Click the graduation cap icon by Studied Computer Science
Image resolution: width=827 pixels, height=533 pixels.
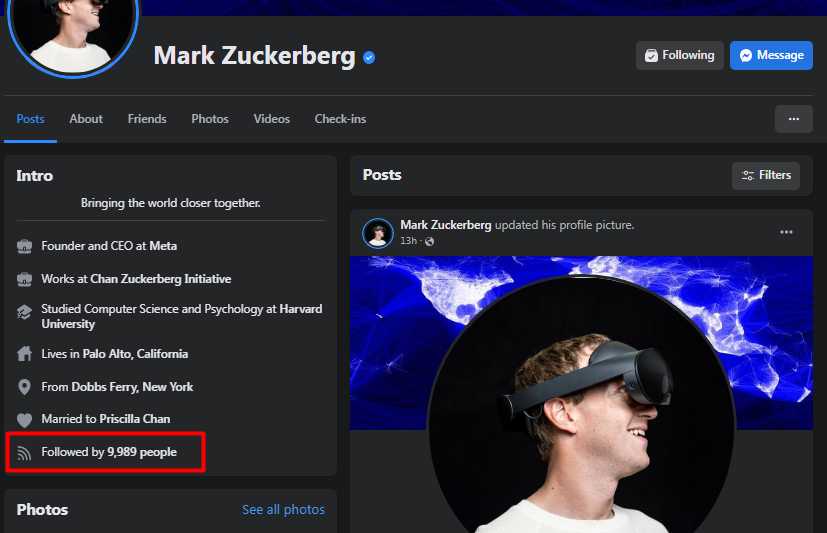coord(25,312)
